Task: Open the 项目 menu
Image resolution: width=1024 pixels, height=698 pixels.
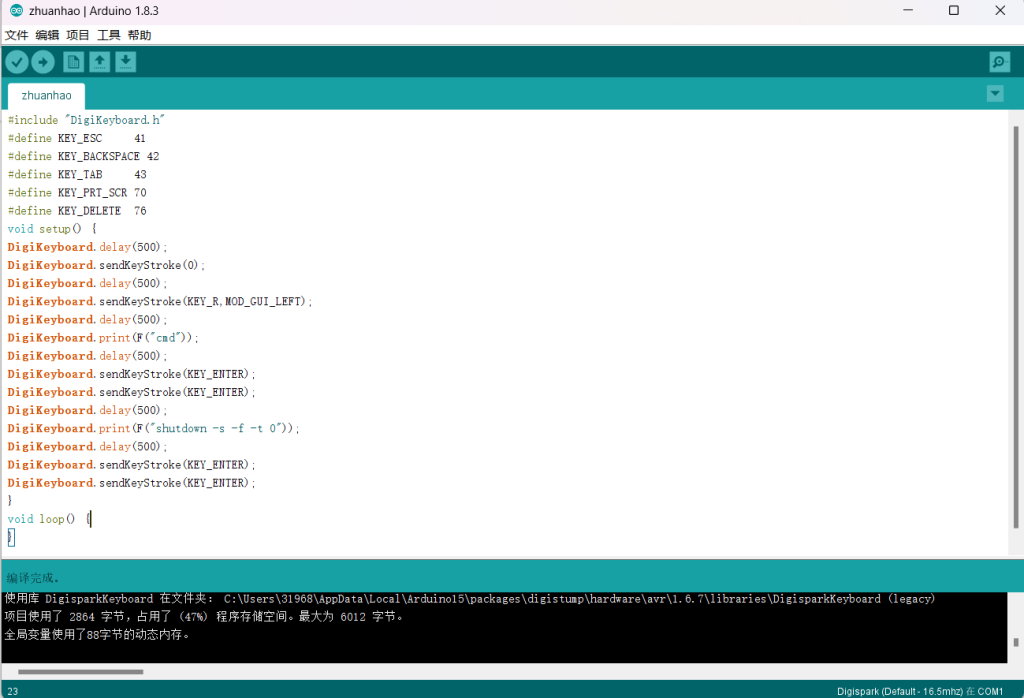Action: click(x=78, y=35)
